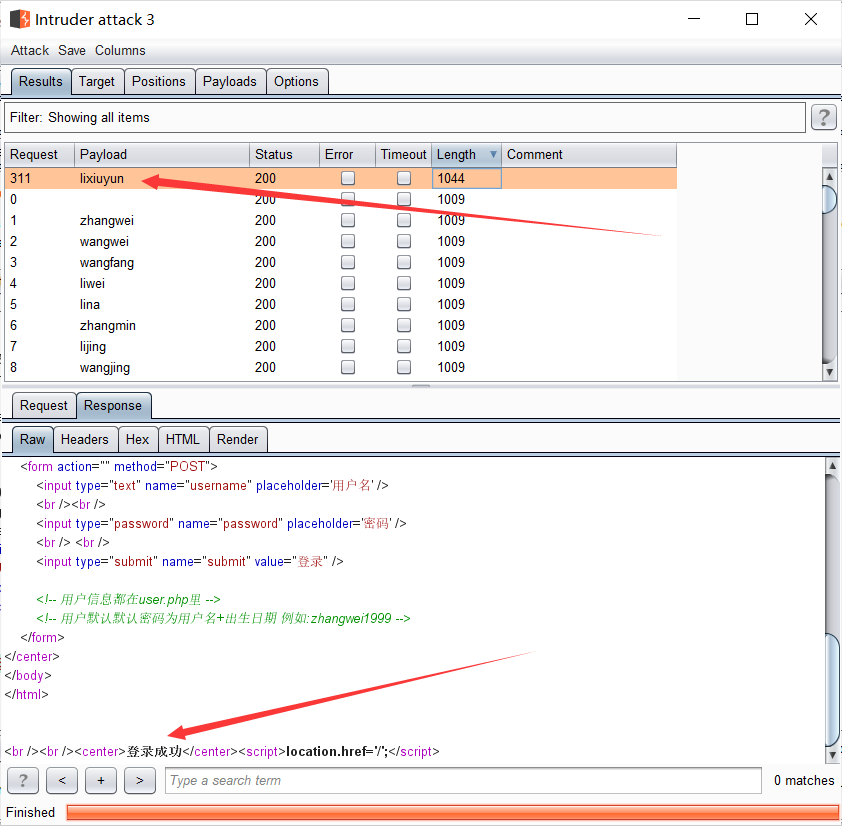Toggle Error checkbox for lina row
The height and width of the screenshot is (826, 842).
click(348, 304)
